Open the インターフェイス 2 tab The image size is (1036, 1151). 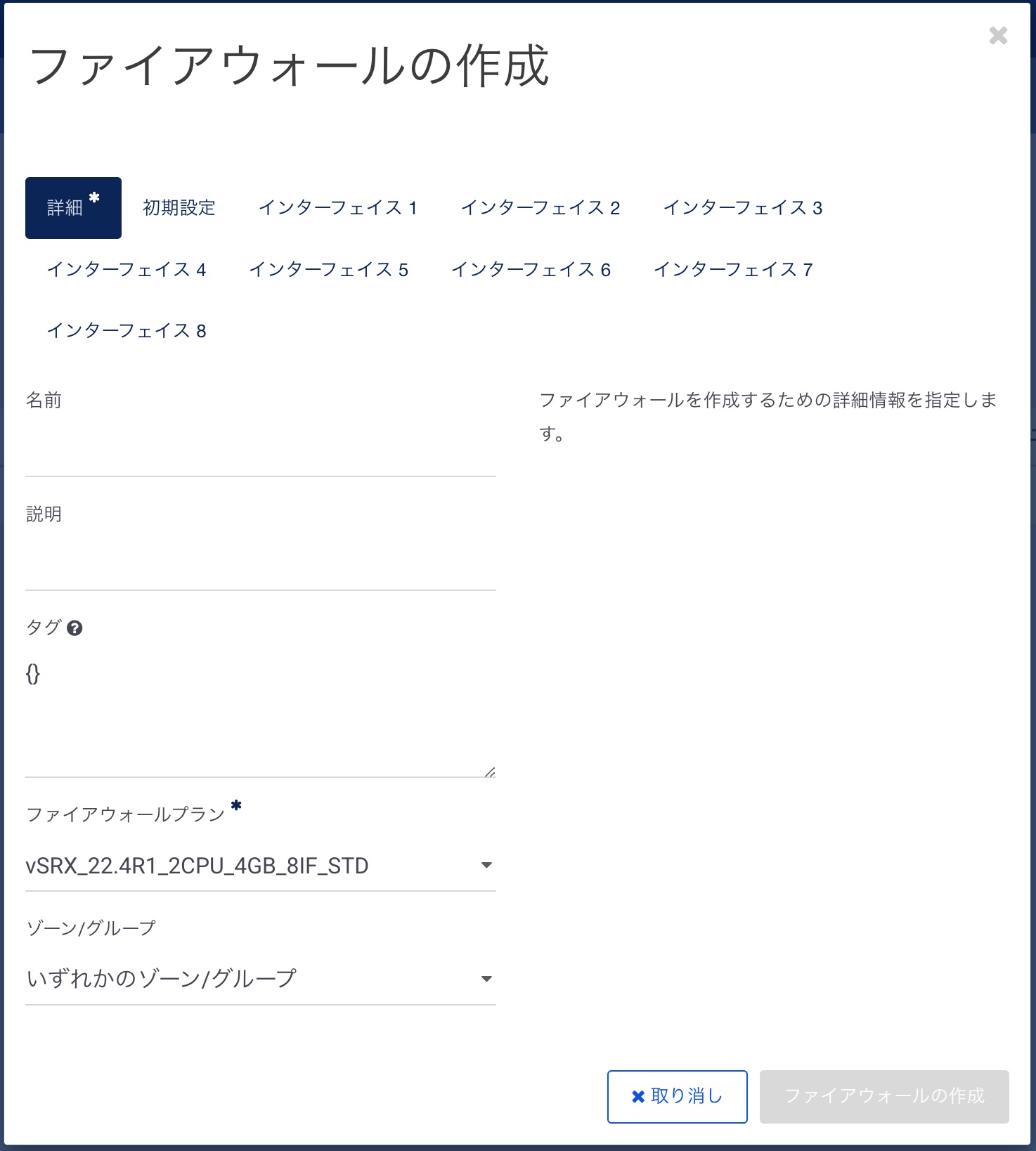coord(540,208)
